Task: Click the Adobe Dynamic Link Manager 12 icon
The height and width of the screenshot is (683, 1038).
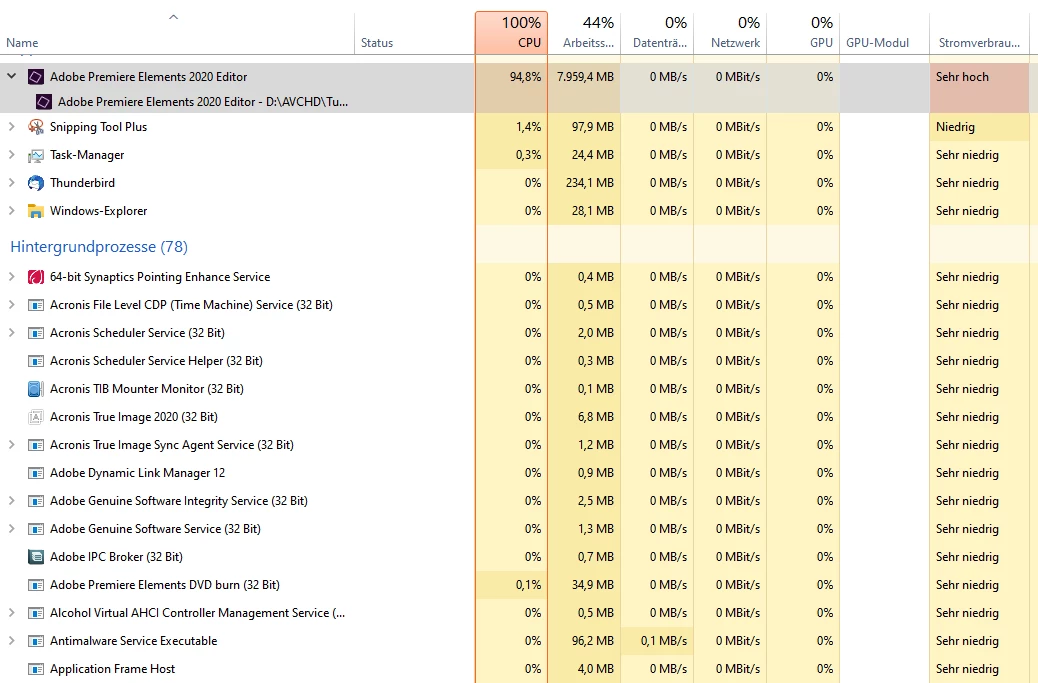Action: (36, 473)
